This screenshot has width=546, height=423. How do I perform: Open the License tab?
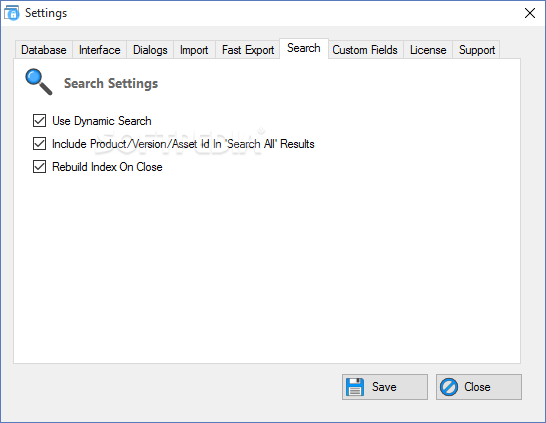[x=428, y=50]
